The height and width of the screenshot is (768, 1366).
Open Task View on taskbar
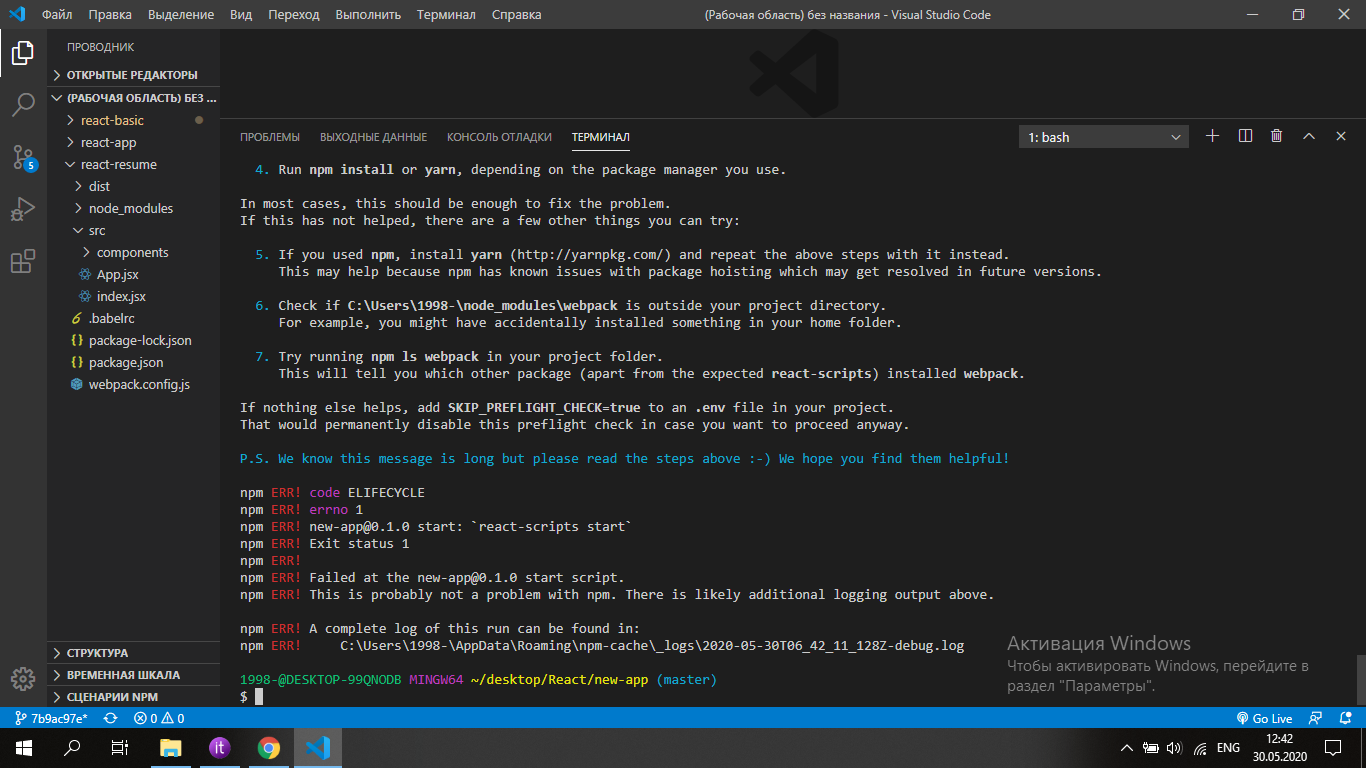(x=120, y=747)
